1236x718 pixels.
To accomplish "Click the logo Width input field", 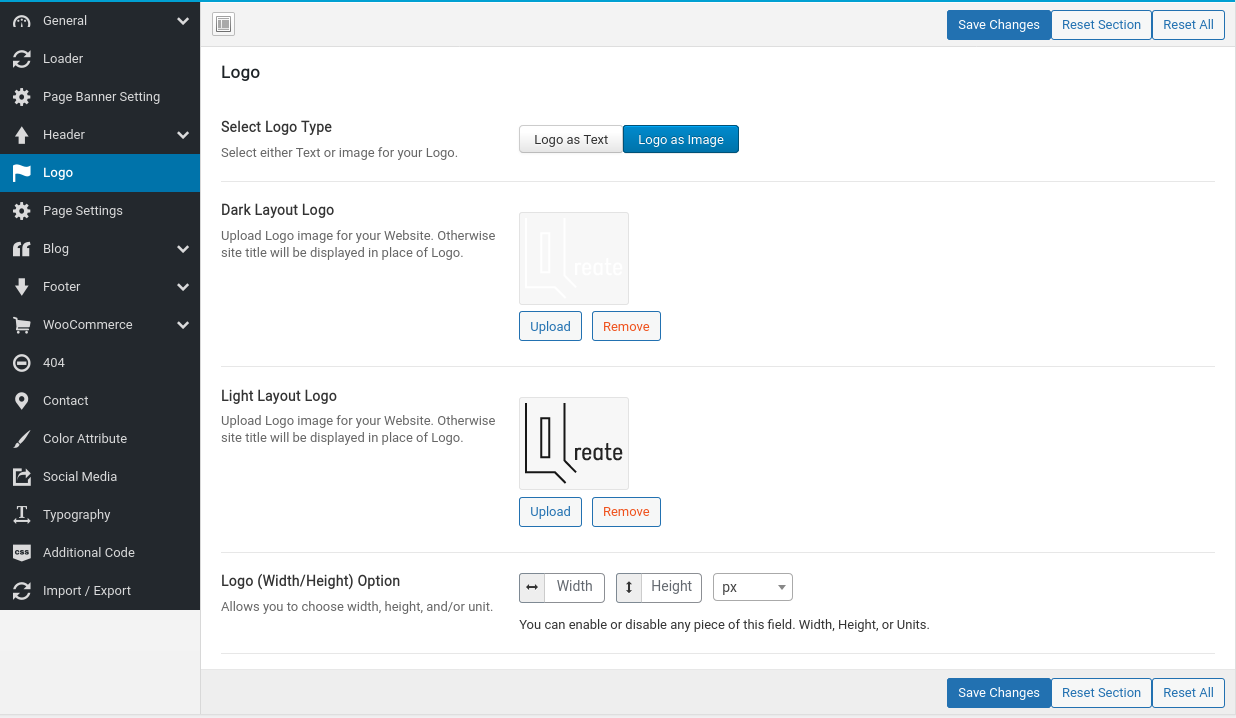I will 574,587.
